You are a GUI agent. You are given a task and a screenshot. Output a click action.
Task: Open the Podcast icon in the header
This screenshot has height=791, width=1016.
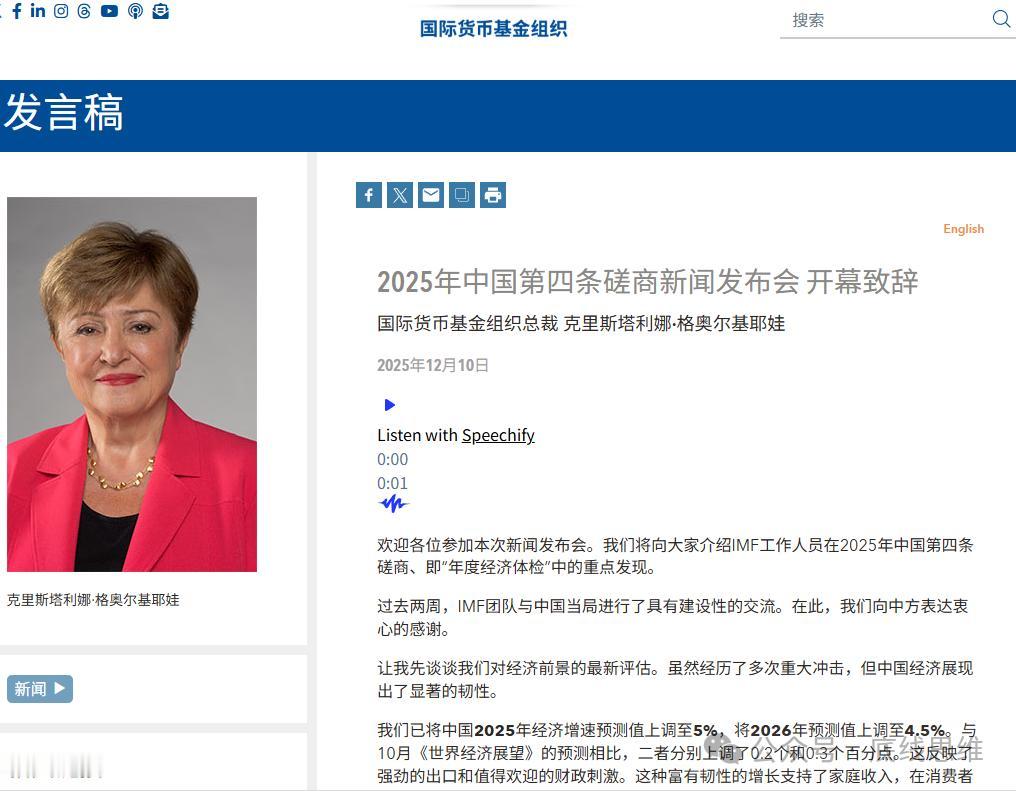(135, 11)
